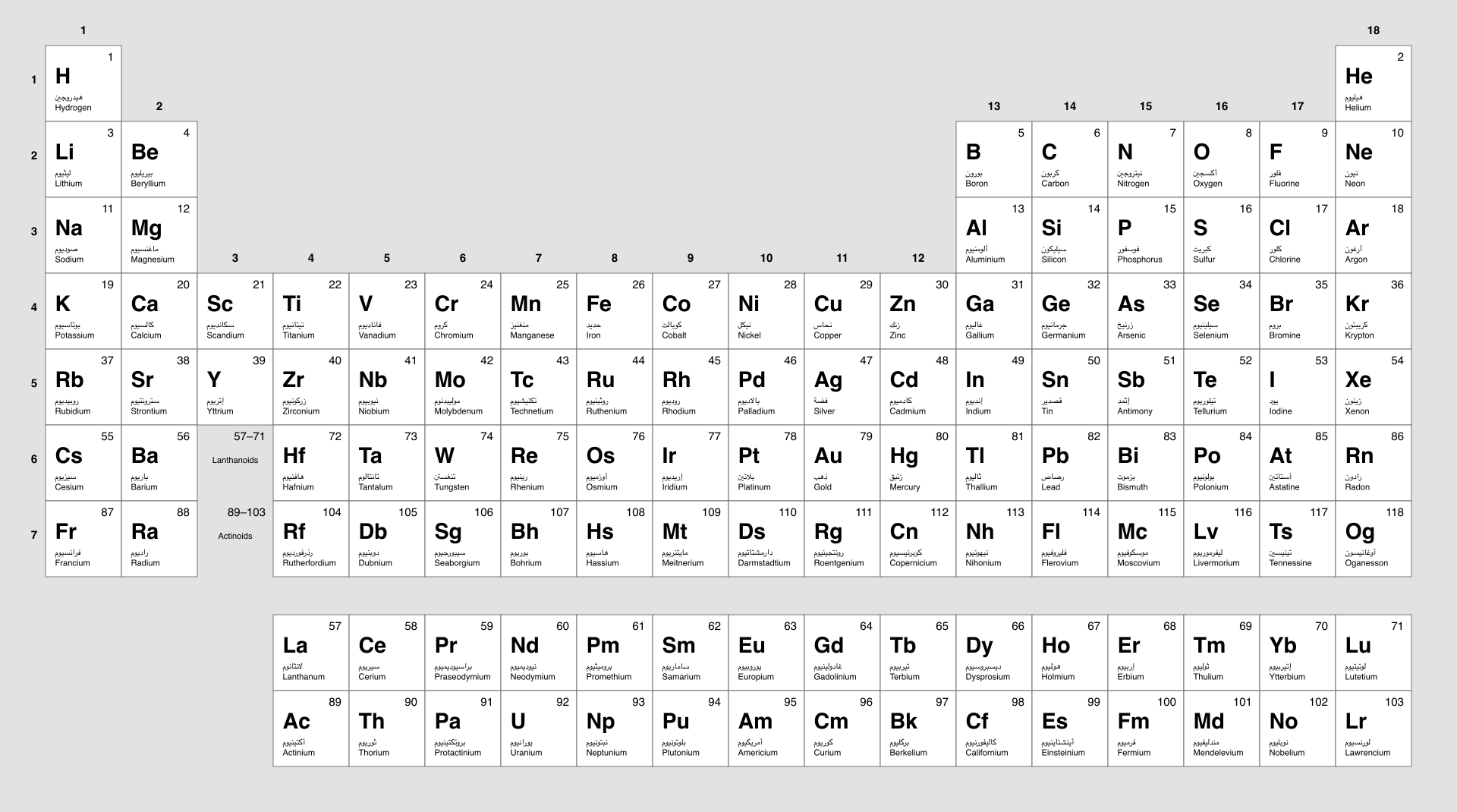
Task: Choose the Chlorine (Cl) cell
Action: click(1298, 235)
